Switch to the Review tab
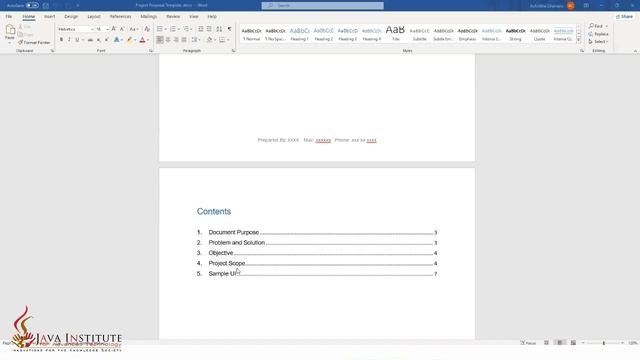The height and width of the screenshot is (360, 640). click(173, 17)
